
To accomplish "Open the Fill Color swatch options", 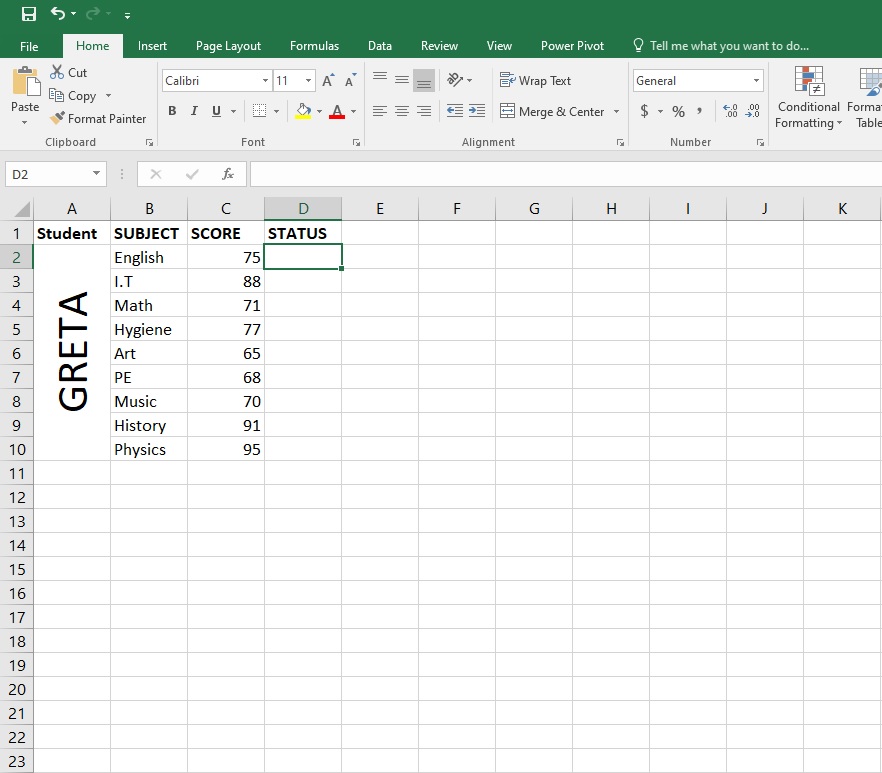I will coord(319,111).
